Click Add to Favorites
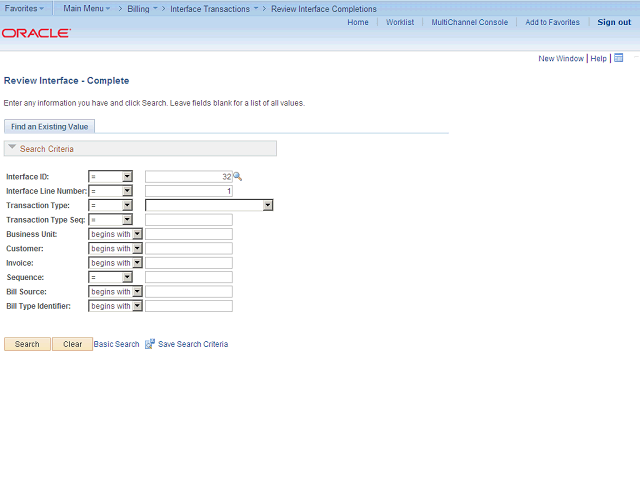640x480 pixels. coord(552,22)
